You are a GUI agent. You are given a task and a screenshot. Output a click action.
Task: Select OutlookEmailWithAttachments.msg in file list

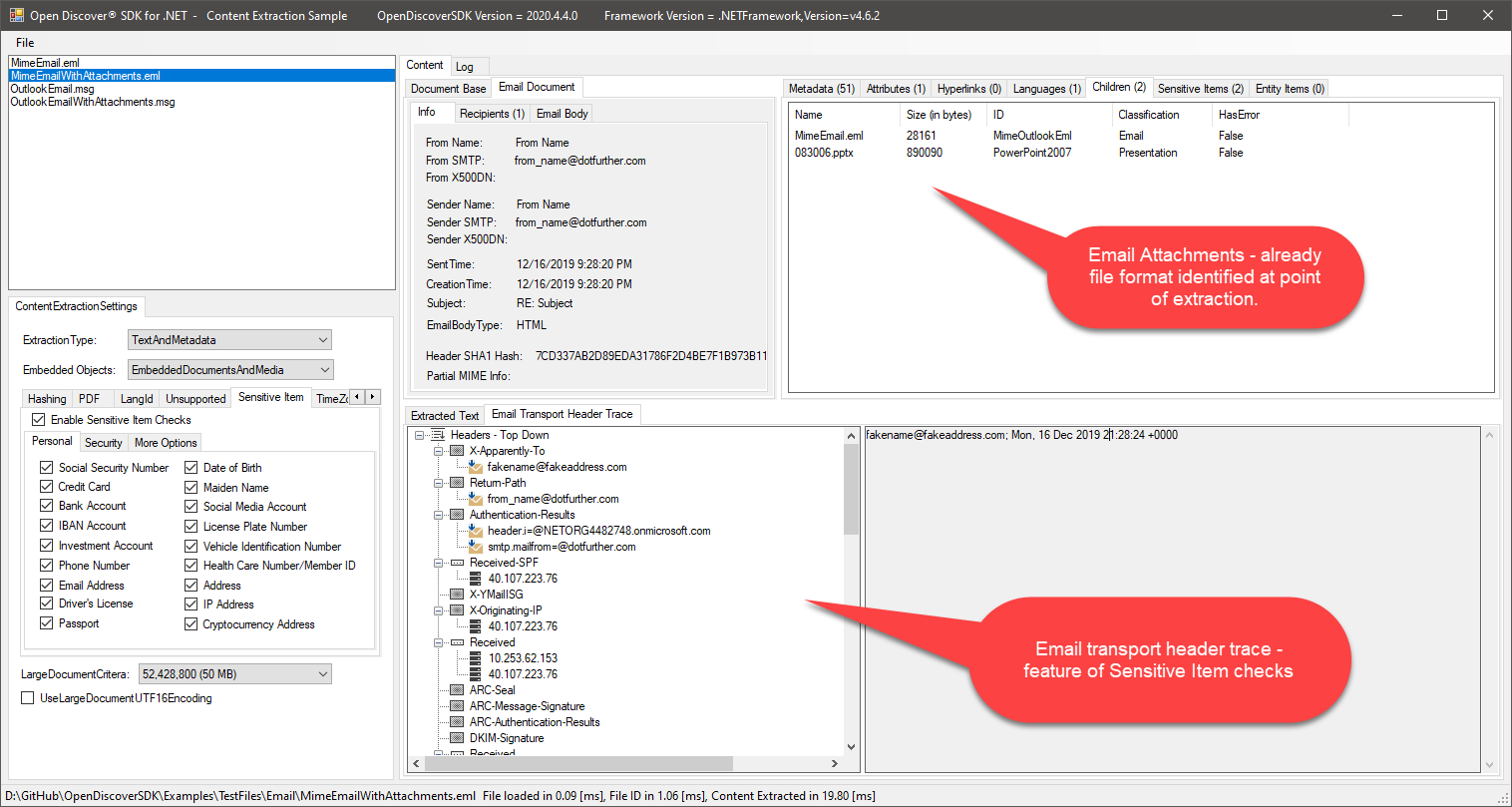pos(93,102)
